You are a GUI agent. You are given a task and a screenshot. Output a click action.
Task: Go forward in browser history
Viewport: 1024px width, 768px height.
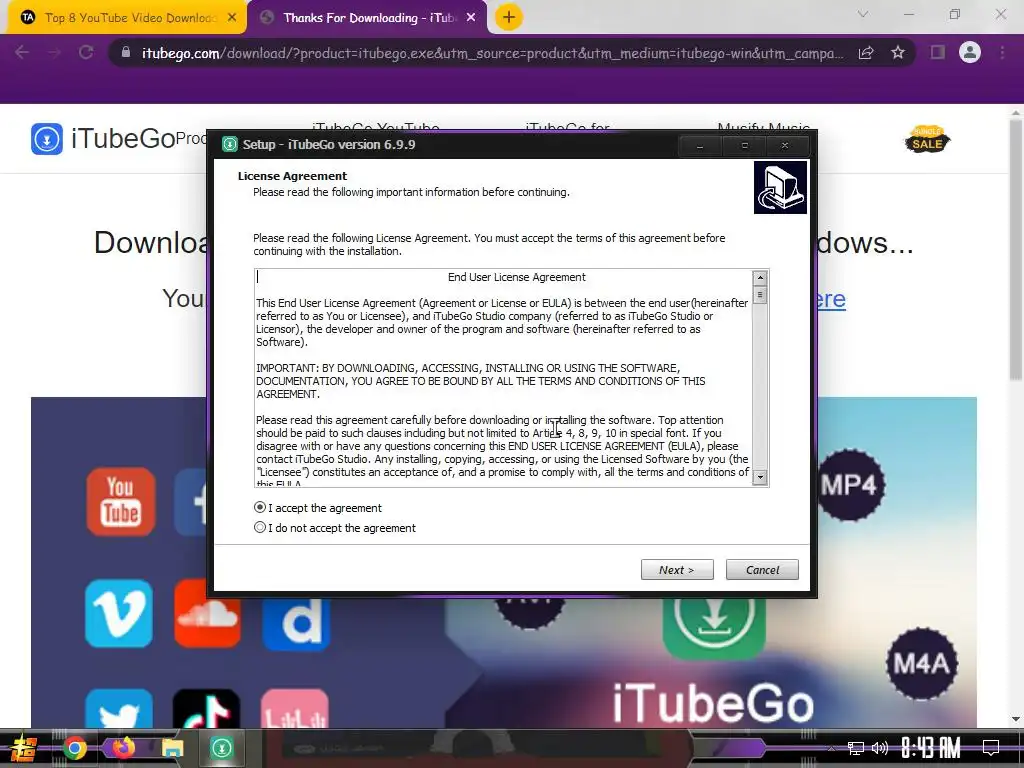pyautogui.click(x=54, y=52)
